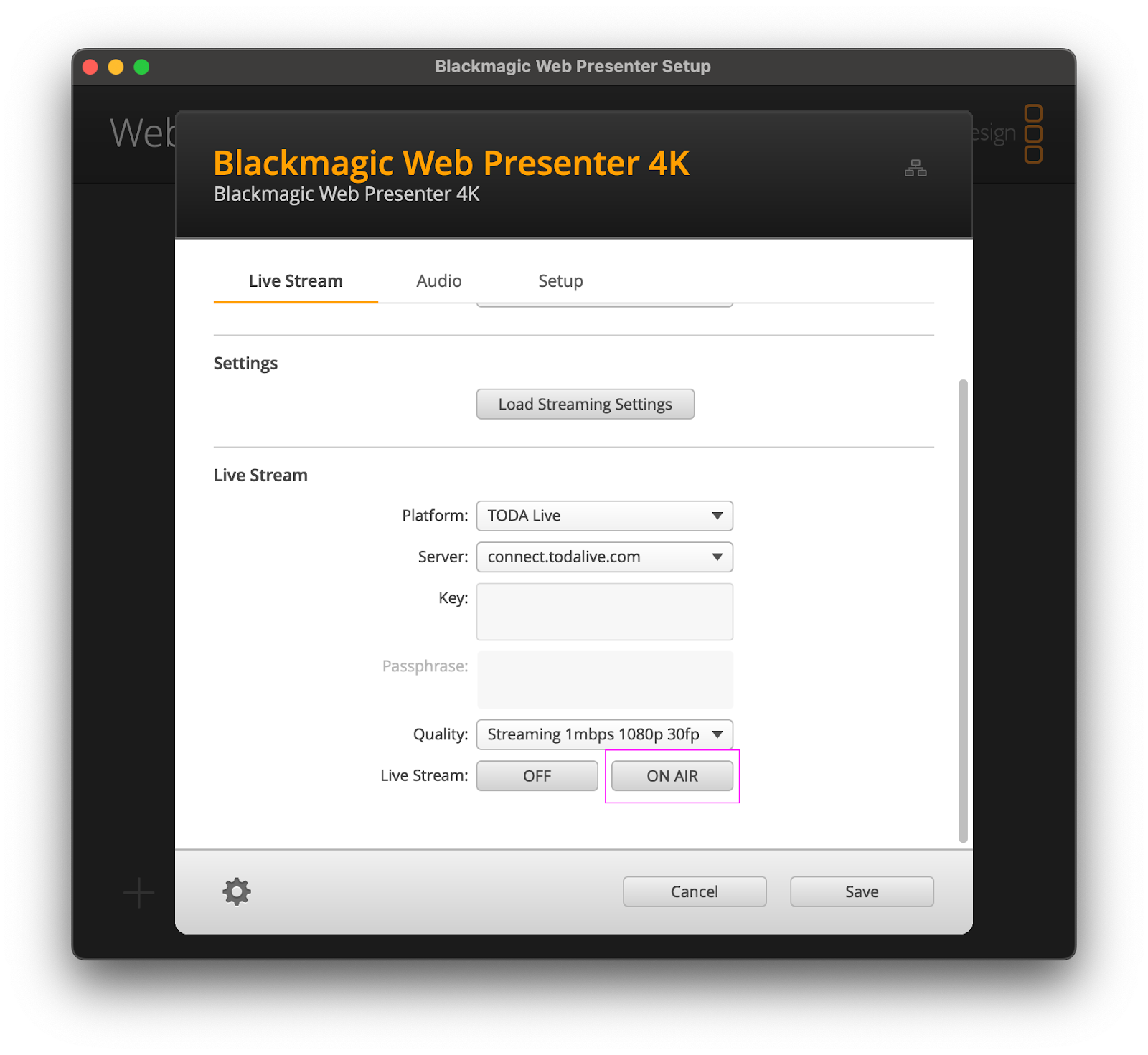Open the Setup tab
Viewport: 1148px width, 1055px height.
[560, 281]
